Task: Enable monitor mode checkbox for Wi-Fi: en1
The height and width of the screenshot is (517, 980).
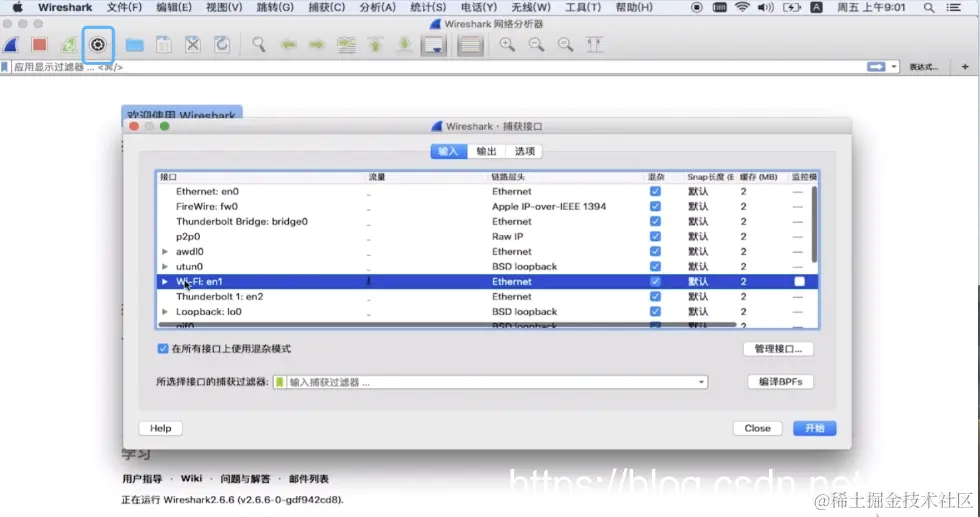Action: click(799, 281)
